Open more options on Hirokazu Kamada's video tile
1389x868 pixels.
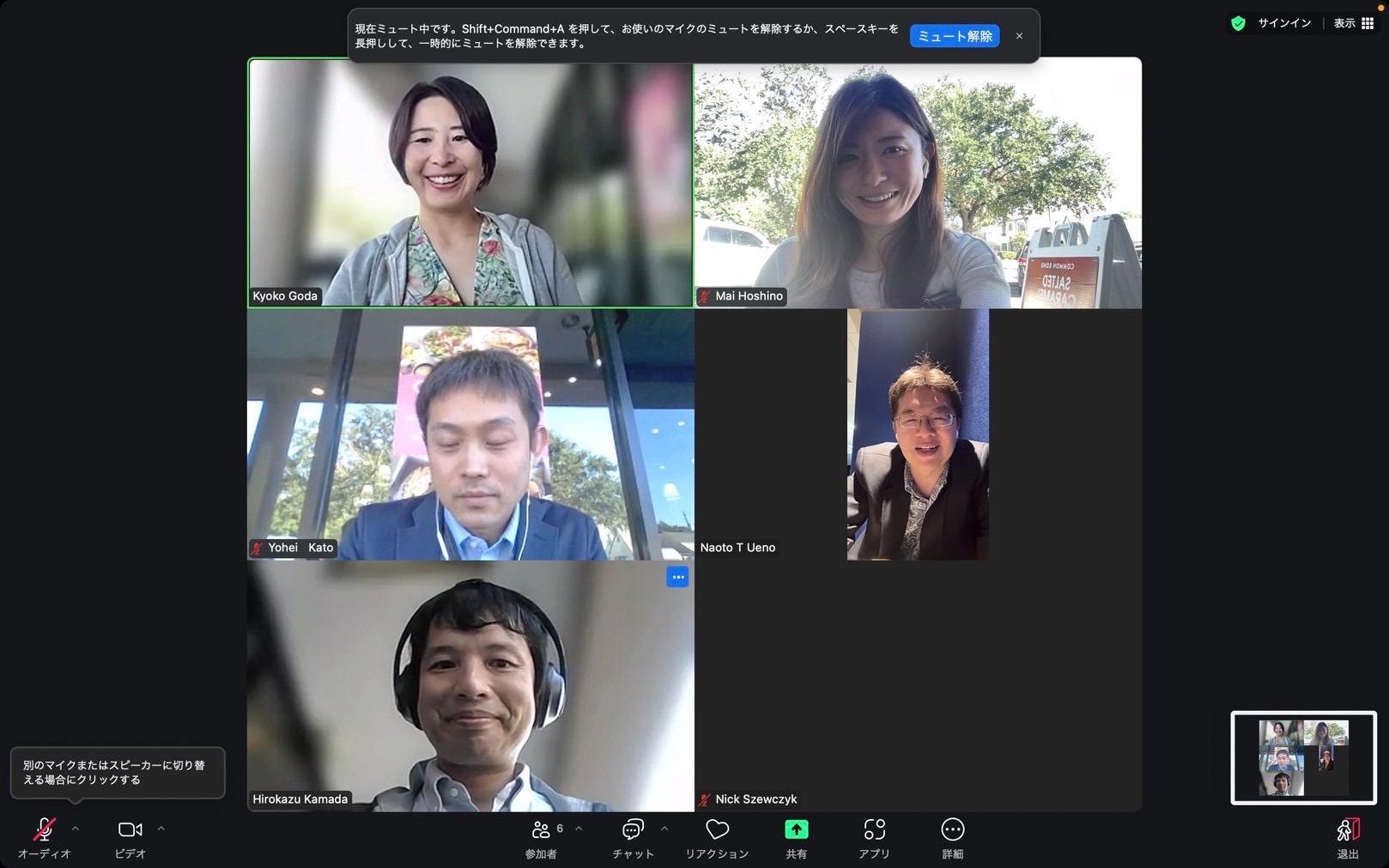[677, 577]
